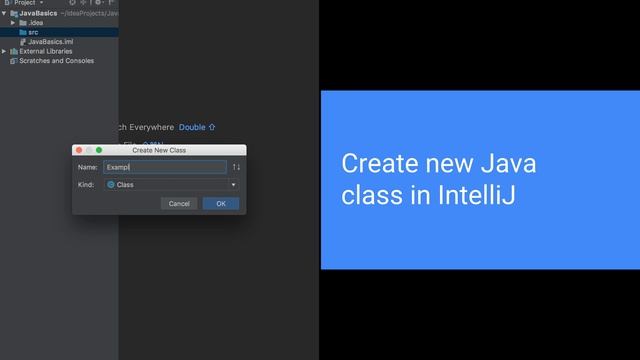Open the Project panel gear settings

click(x=98, y=2)
